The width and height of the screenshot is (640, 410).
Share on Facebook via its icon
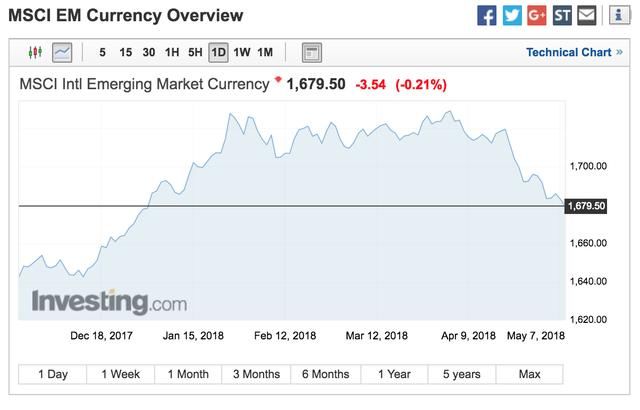click(x=487, y=15)
